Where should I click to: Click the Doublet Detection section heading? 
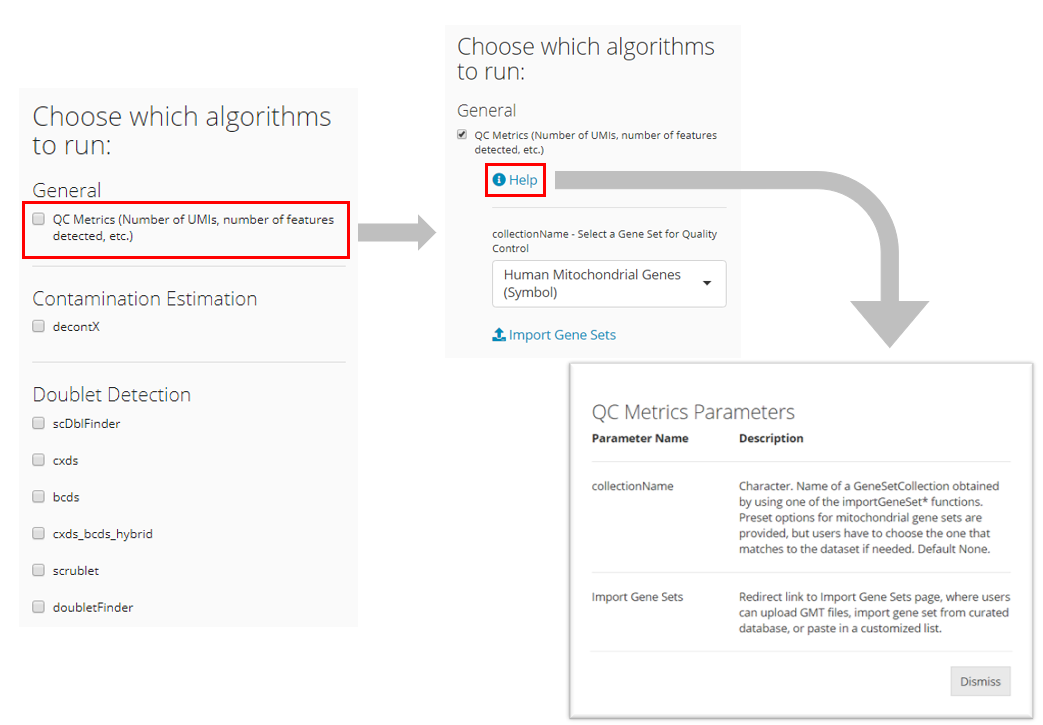[x=111, y=395]
